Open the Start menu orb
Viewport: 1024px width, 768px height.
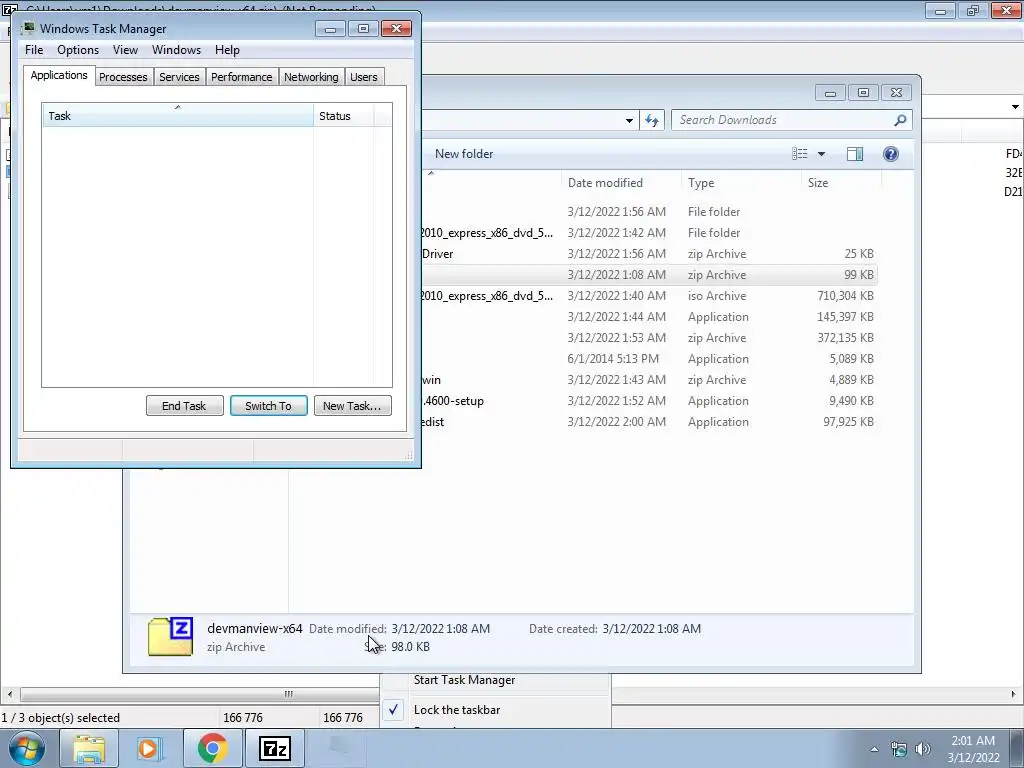(26, 748)
